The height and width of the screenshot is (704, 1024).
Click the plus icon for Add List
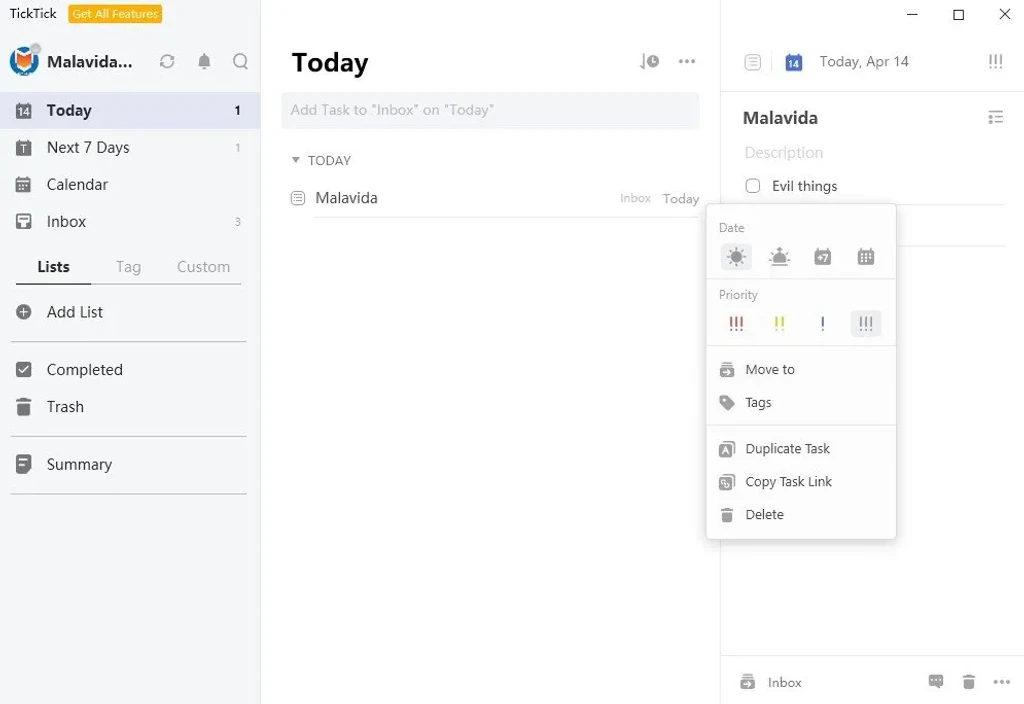click(24, 312)
